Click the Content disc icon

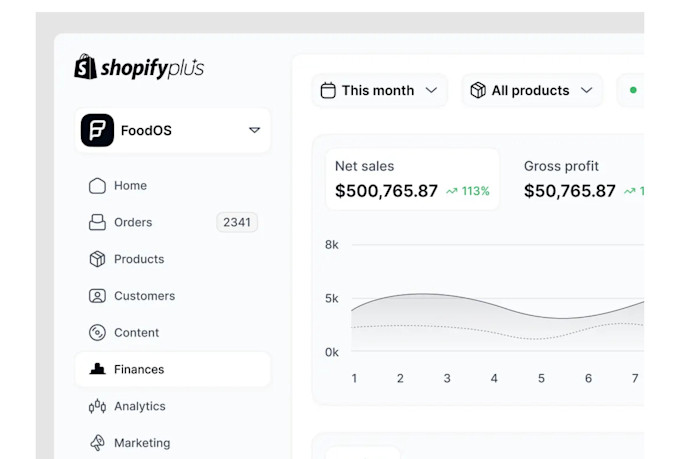click(x=97, y=333)
